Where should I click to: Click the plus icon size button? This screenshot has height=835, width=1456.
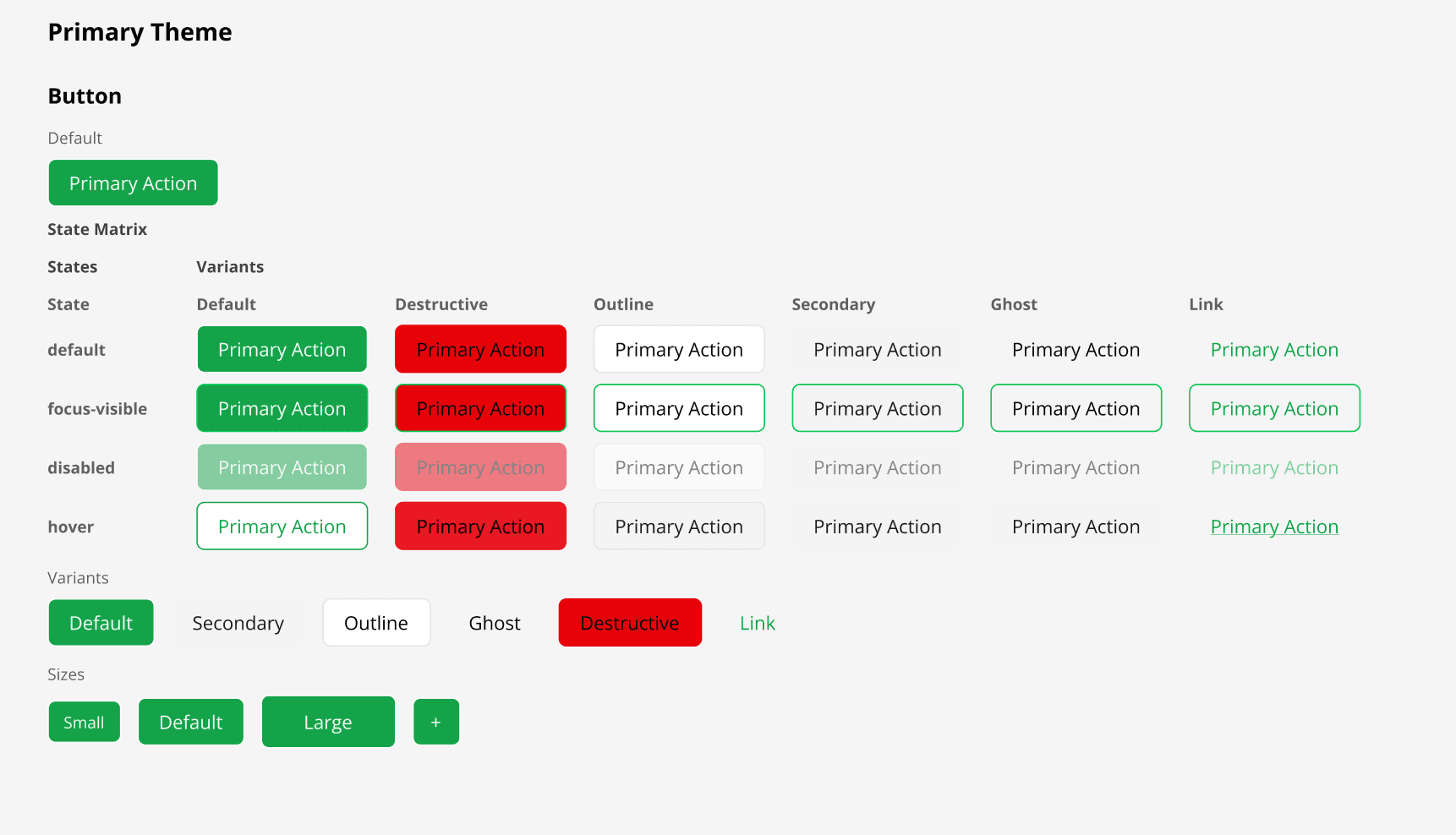tap(436, 722)
